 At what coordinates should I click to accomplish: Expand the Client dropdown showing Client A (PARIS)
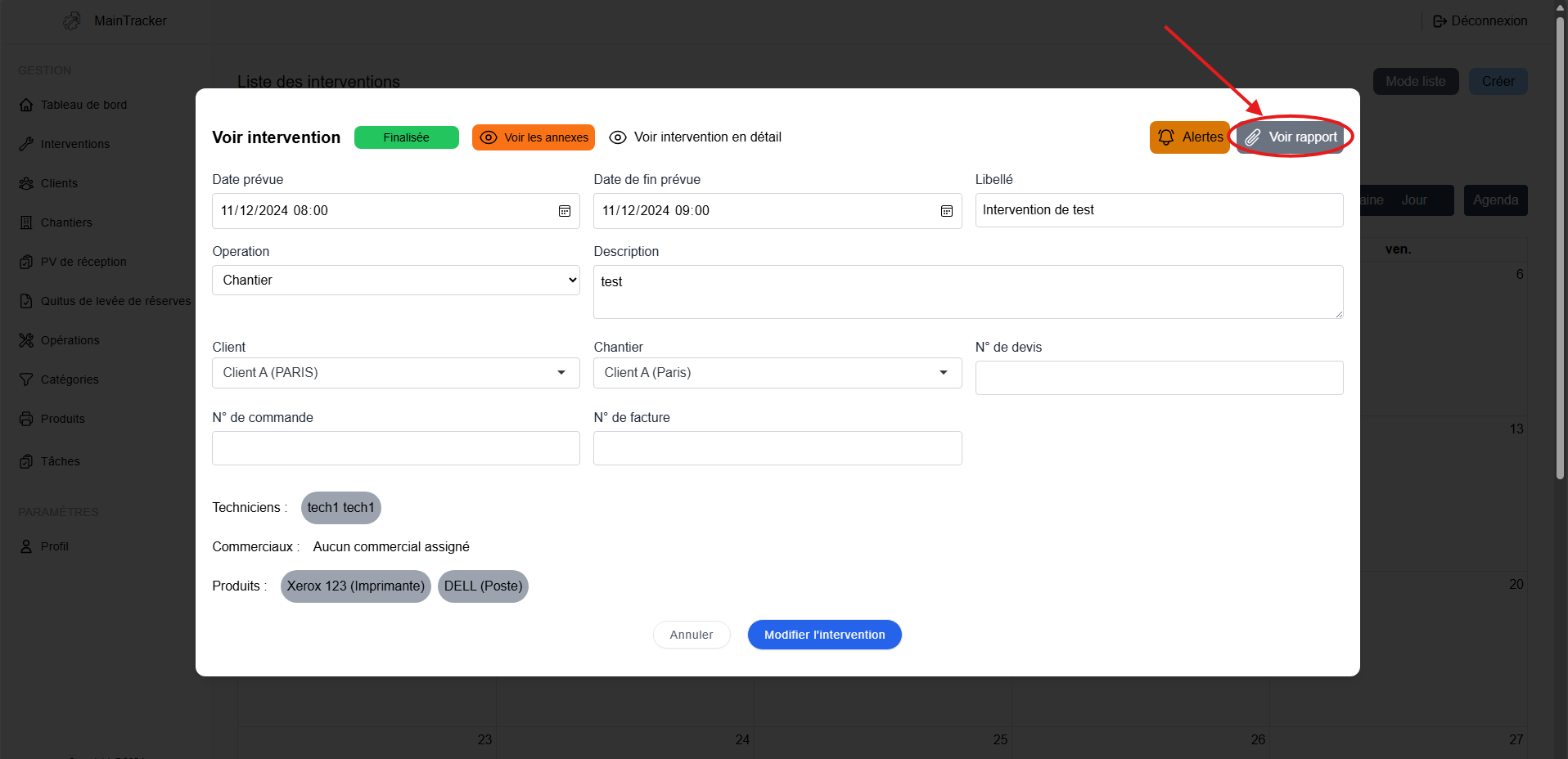395,373
